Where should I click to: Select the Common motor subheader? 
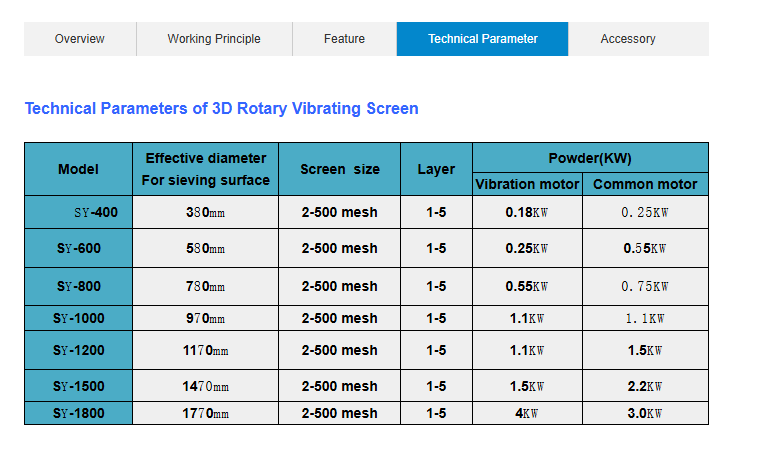645,184
